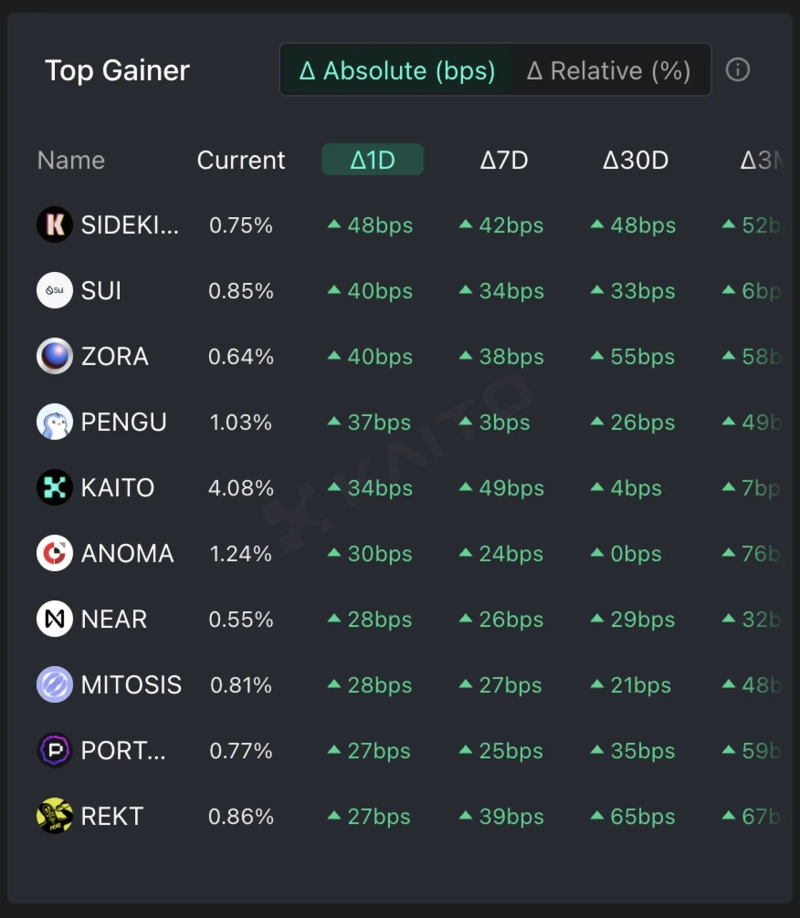Click the ANOMA token logo icon

click(55, 553)
